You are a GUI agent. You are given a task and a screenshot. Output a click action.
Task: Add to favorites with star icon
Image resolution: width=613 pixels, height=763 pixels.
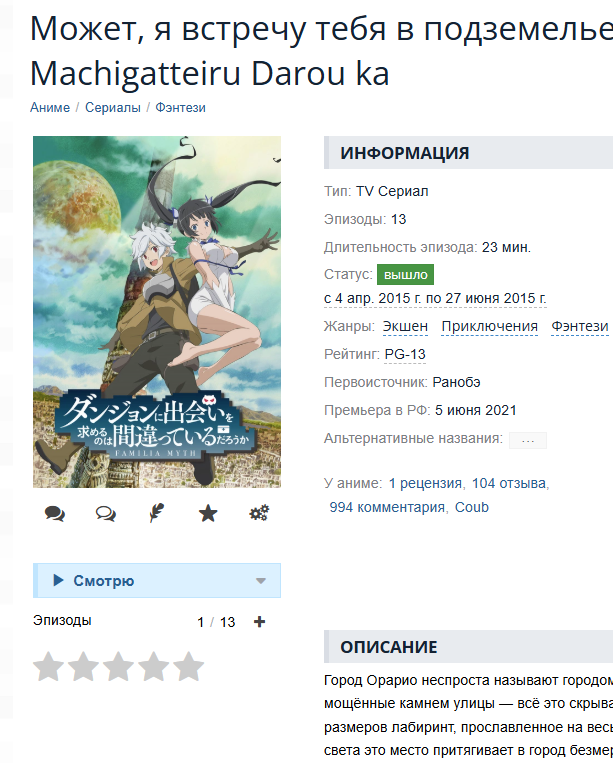208,513
